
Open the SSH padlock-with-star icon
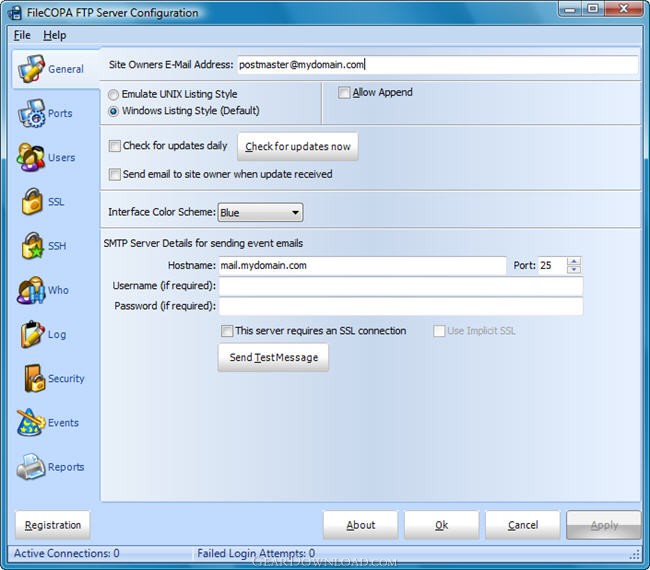(32, 246)
